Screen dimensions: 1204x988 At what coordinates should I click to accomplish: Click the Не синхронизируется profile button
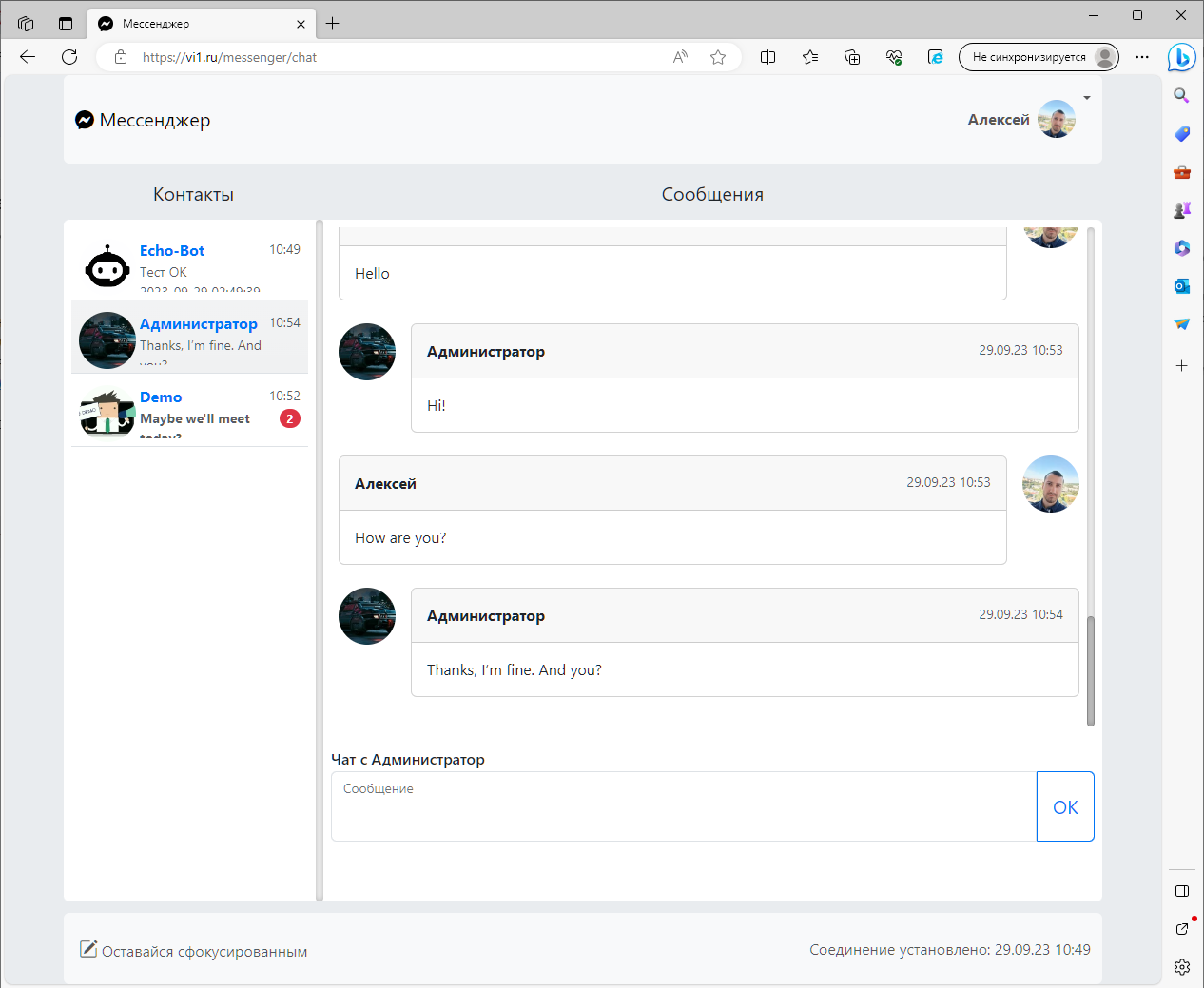coord(1039,56)
